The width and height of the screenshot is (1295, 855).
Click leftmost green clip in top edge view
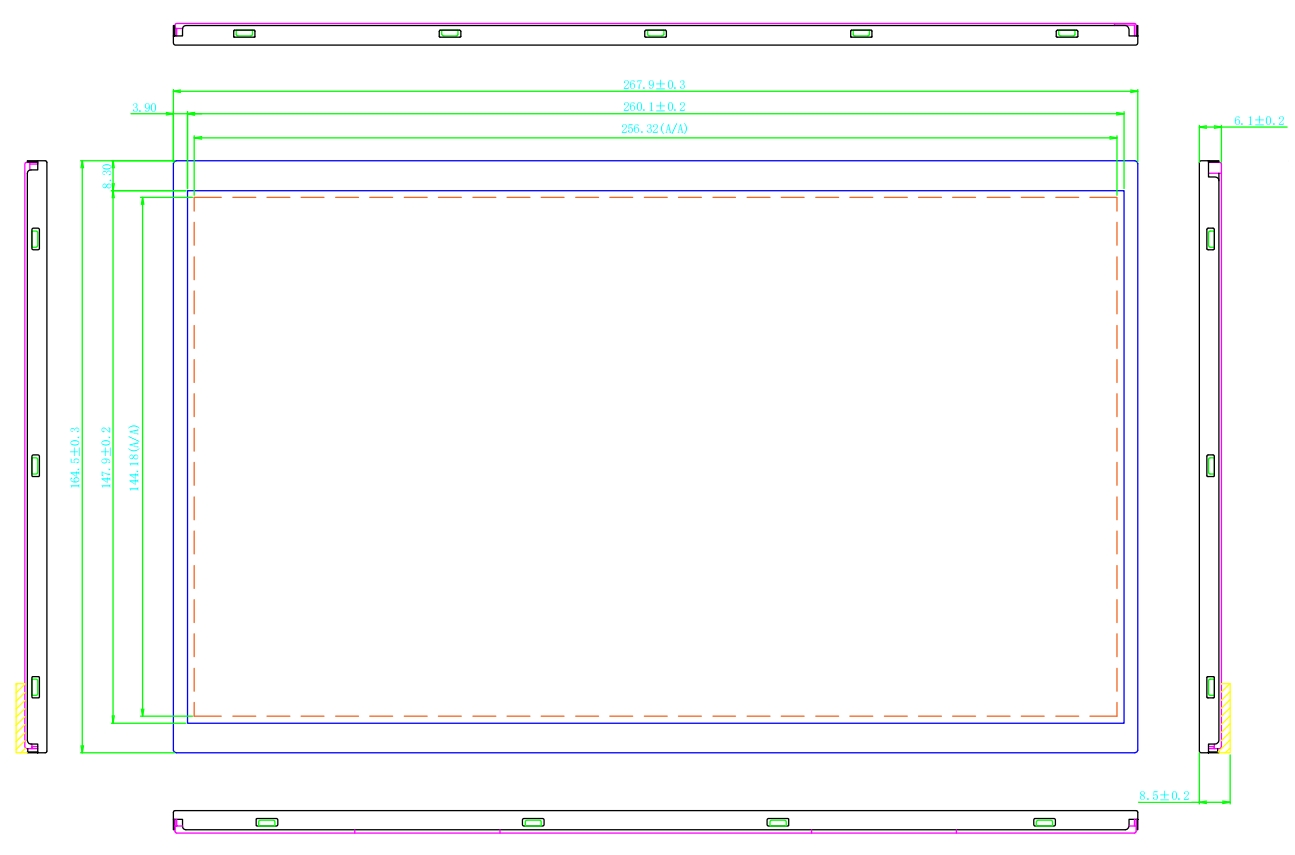244,34
